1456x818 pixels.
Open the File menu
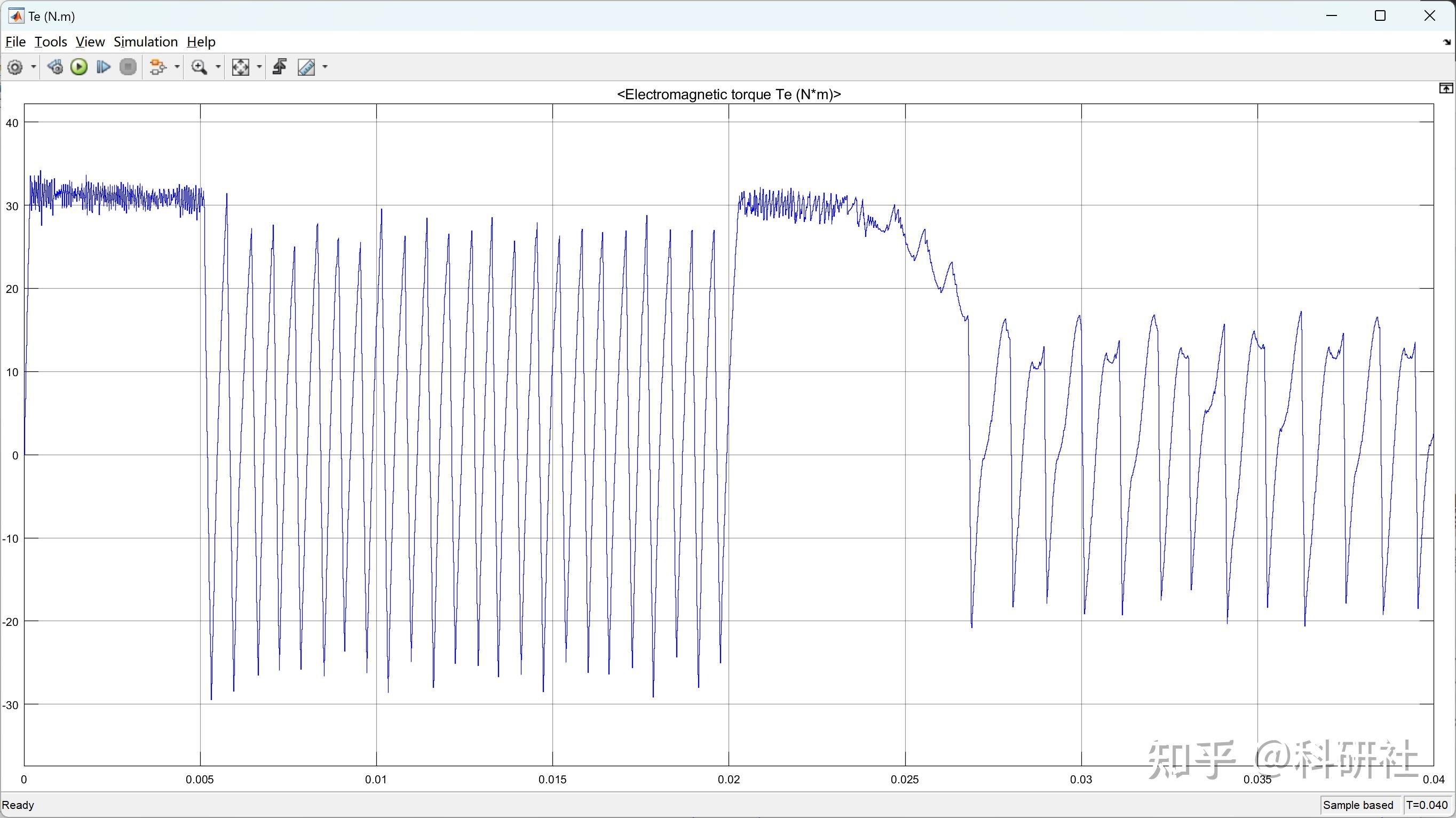point(15,42)
